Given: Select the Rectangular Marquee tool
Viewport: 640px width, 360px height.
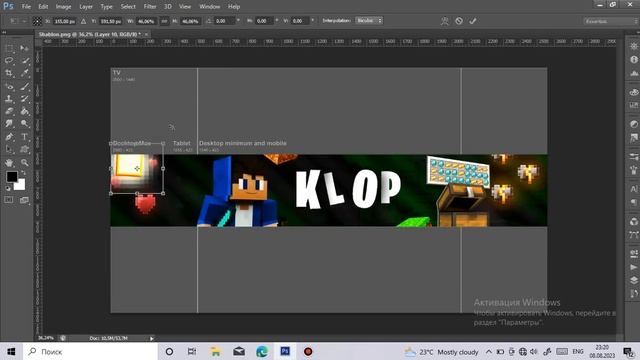Looking at the screenshot, I should click(x=9, y=48).
